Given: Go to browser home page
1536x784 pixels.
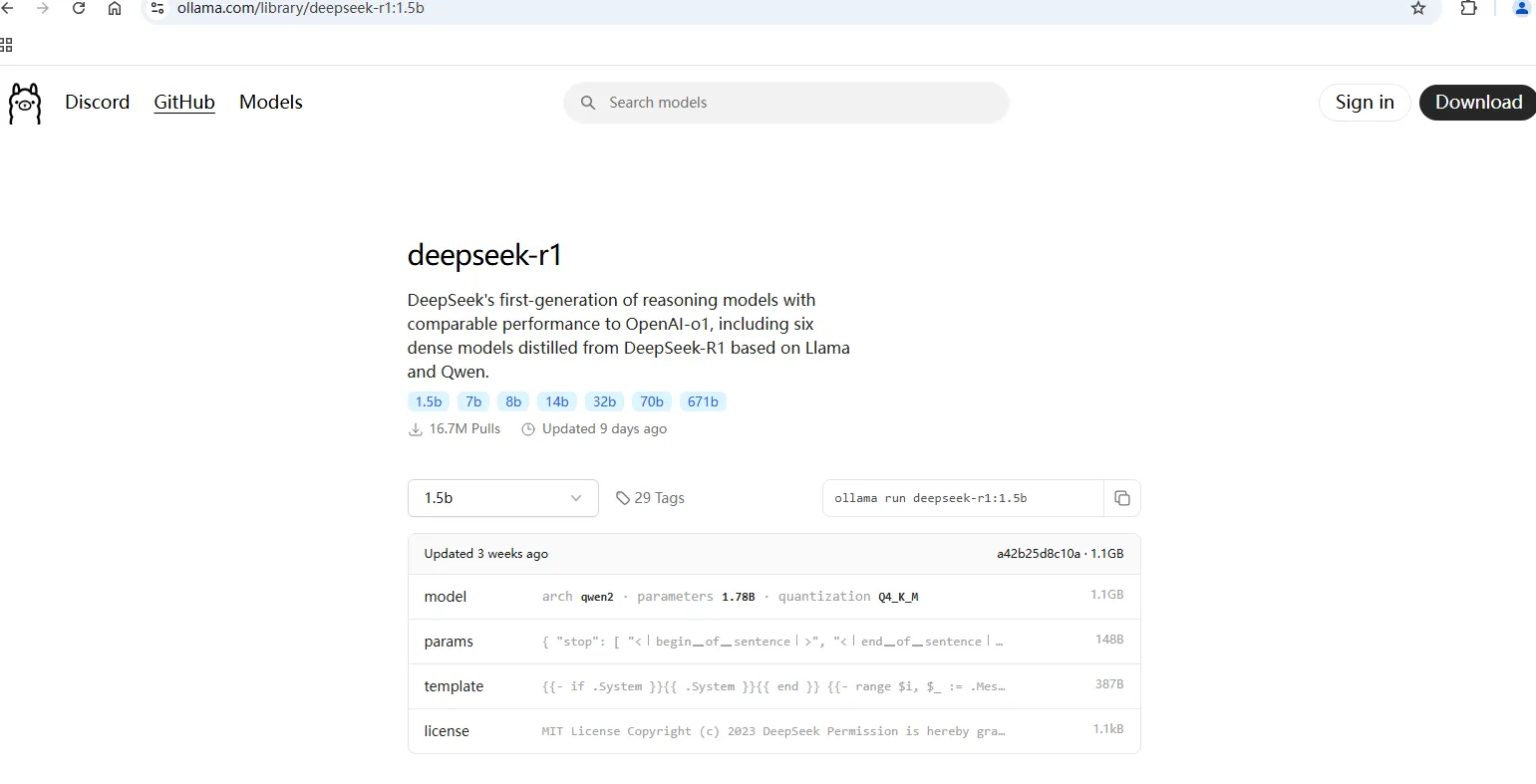Looking at the screenshot, I should click(x=115, y=8).
